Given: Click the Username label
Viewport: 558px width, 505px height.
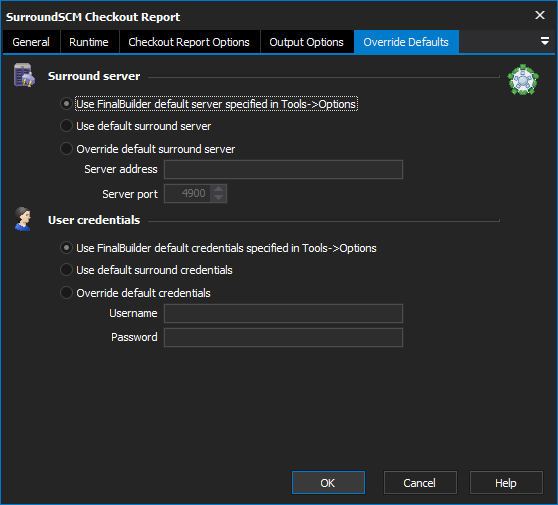Looking at the screenshot, I should (x=133, y=313).
